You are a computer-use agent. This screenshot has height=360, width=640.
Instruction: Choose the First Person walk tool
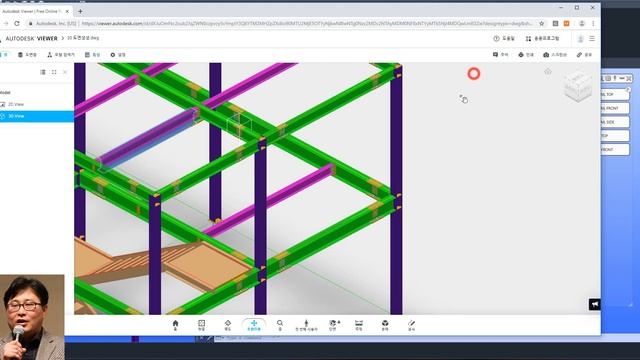[306, 325]
